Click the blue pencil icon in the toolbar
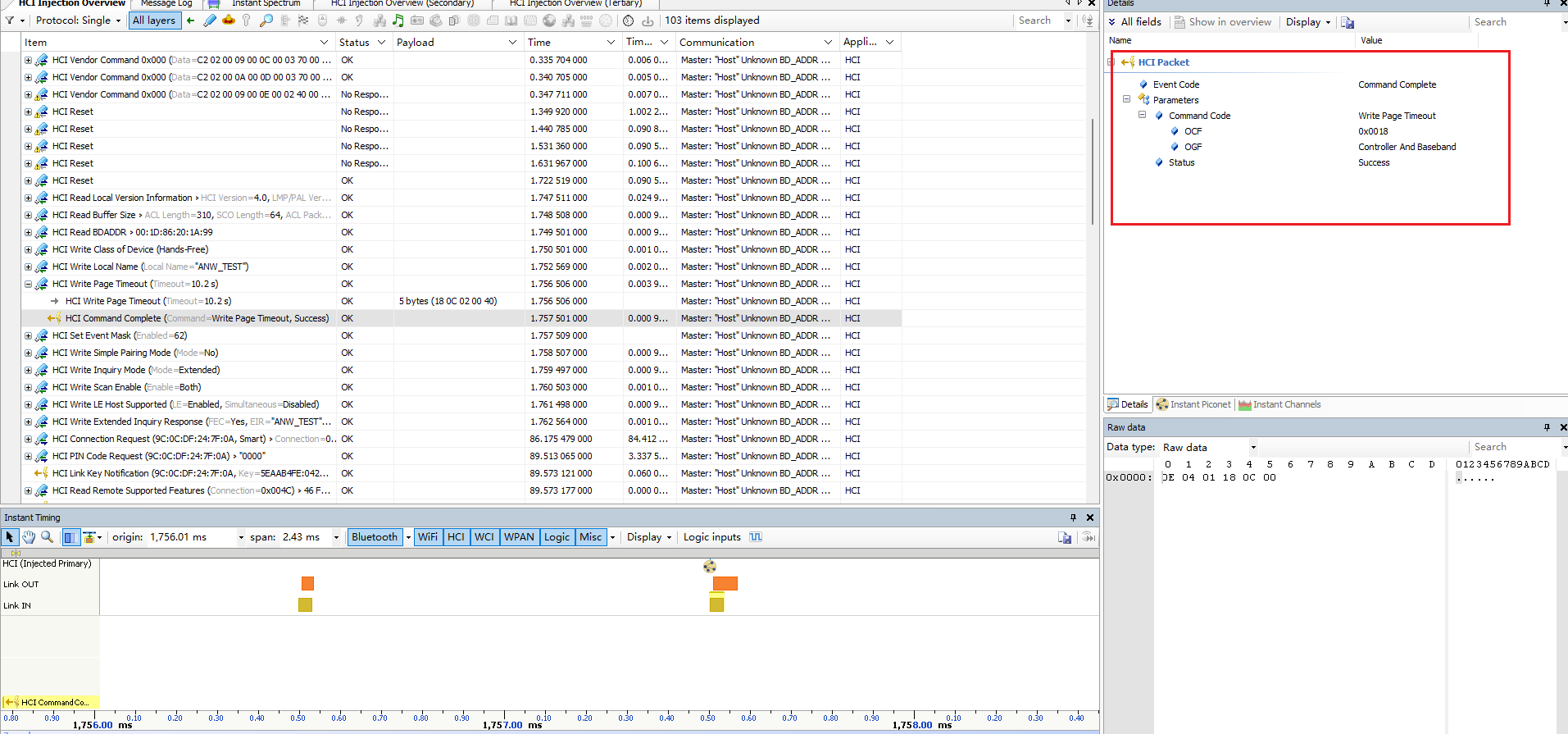The image size is (1568, 734). pyautogui.click(x=210, y=21)
